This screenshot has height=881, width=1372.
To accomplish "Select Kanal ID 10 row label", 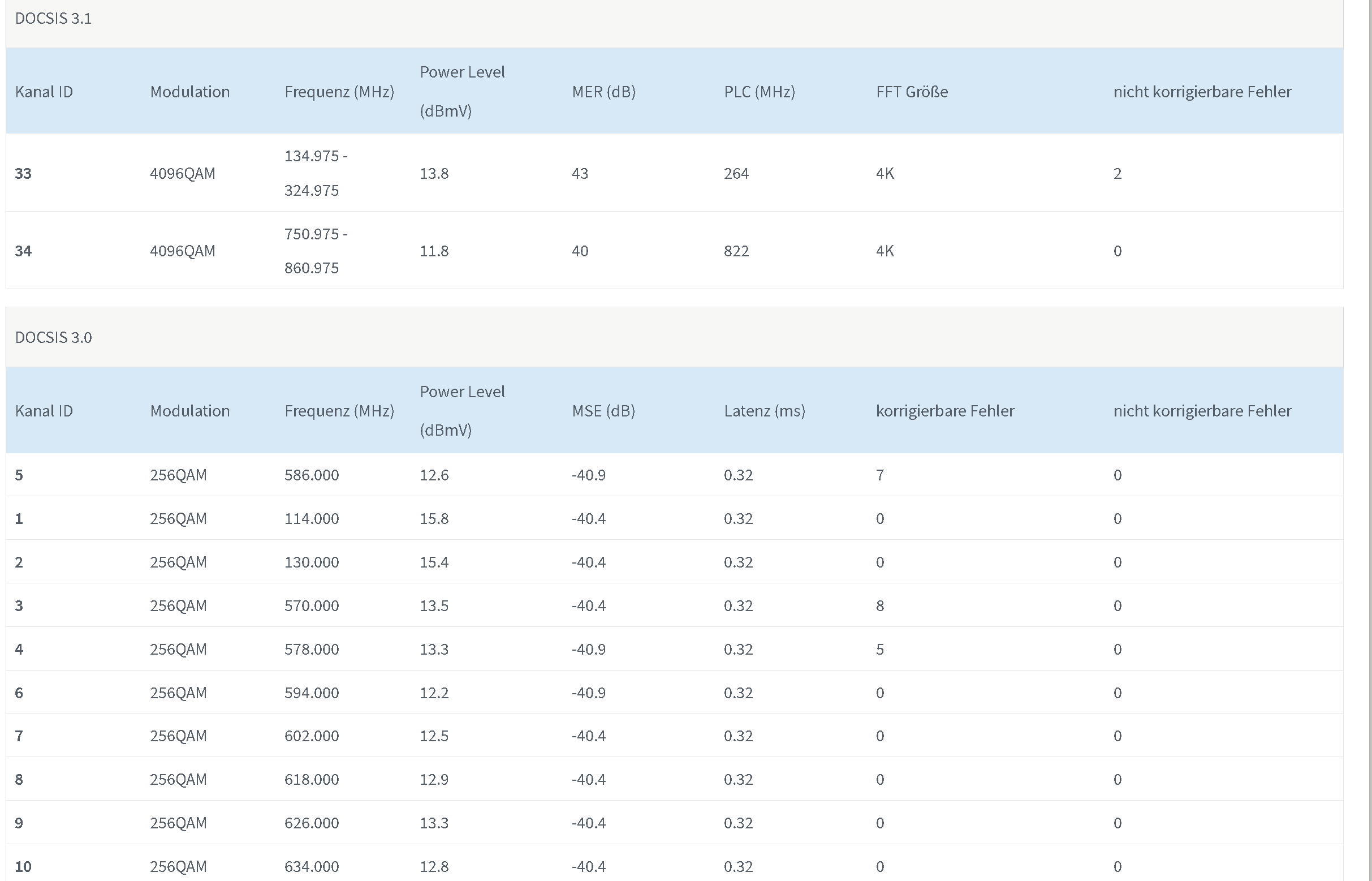I will click(23, 866).
